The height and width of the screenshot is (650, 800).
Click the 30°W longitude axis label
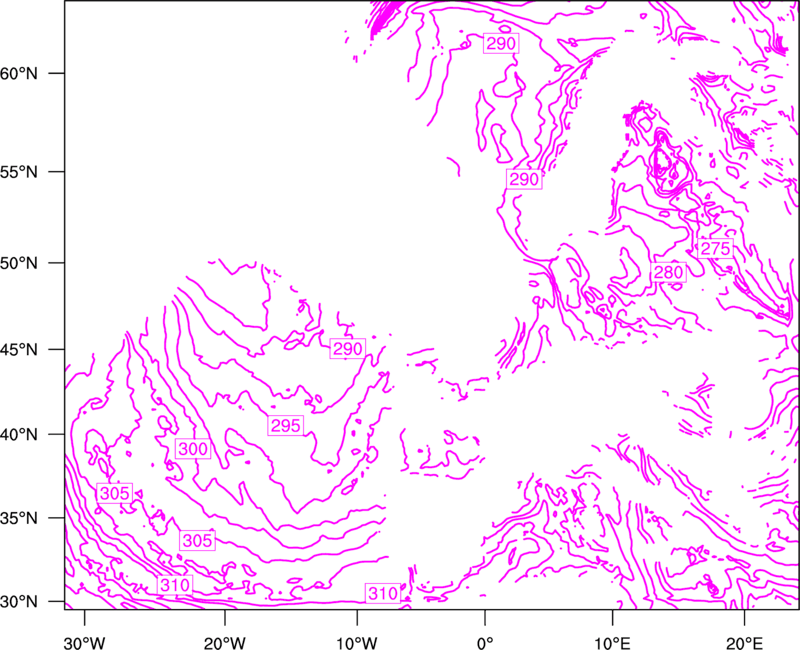click(85, 643)
